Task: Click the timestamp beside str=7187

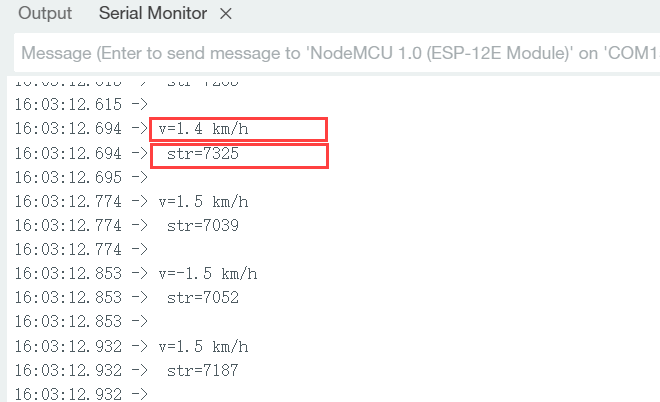Action: pyautogui.click(x=68, y=370)
